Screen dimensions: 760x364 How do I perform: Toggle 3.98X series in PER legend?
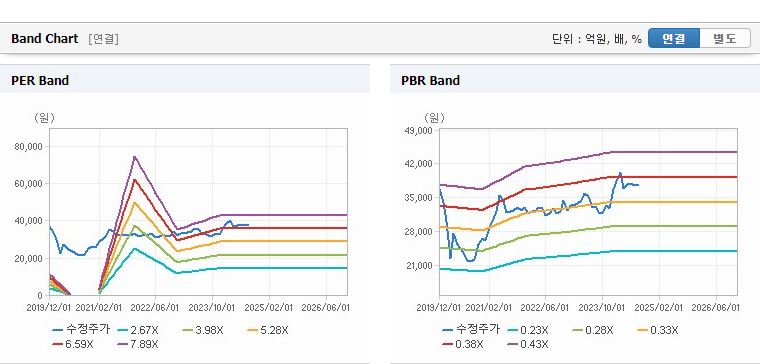[203, 330]
